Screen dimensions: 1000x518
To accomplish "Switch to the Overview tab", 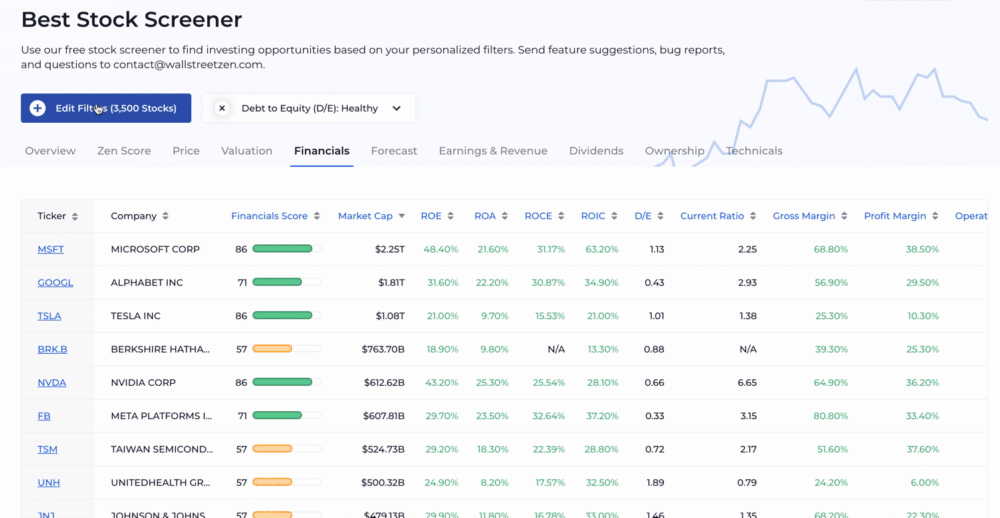I will point(50,151).
